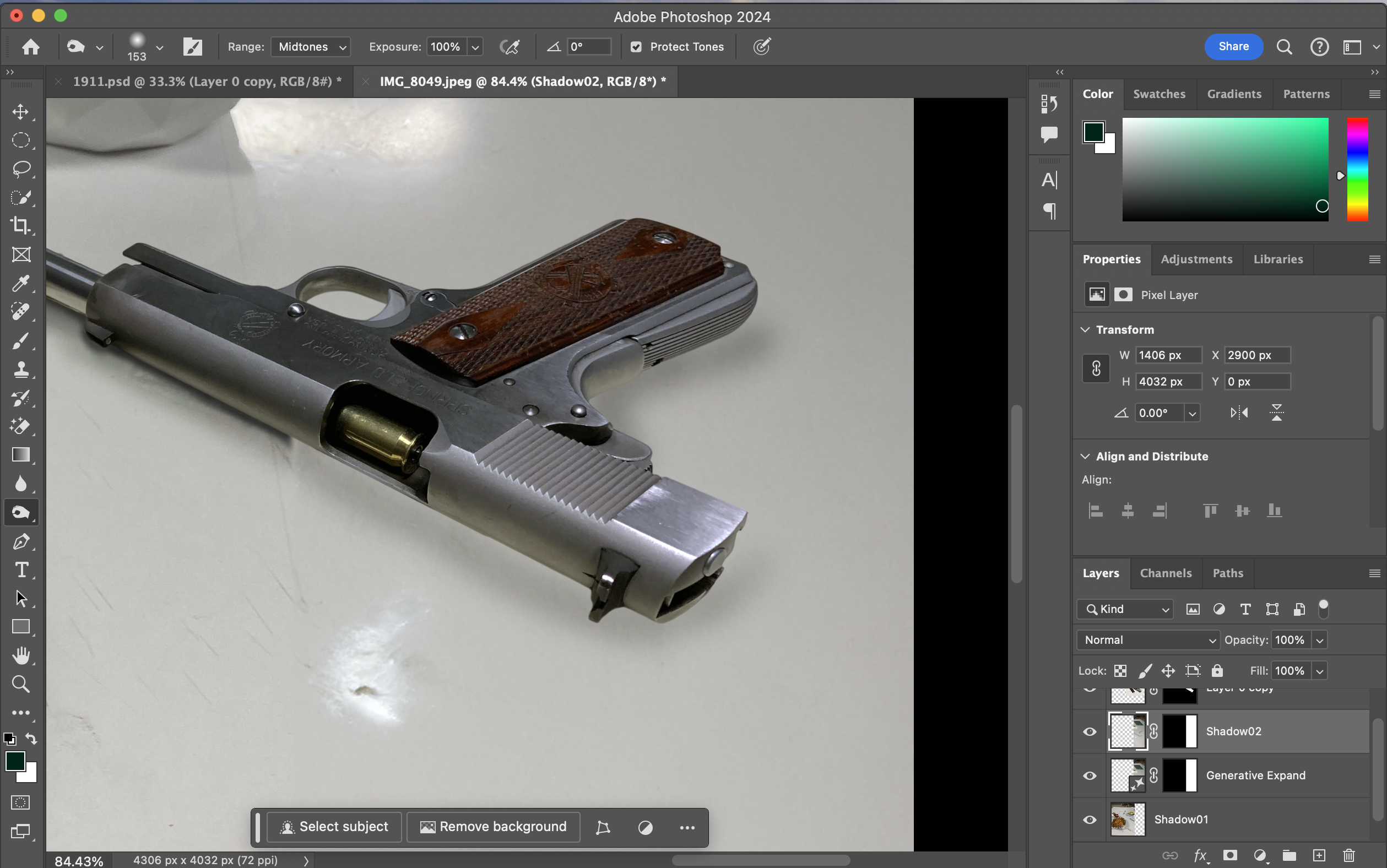Select the Lasso tool

tap(21, 169)
